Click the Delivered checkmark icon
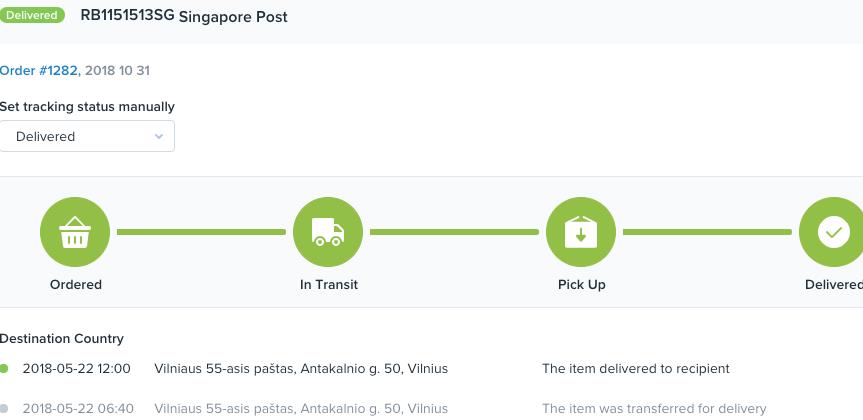 coord(833,232)
